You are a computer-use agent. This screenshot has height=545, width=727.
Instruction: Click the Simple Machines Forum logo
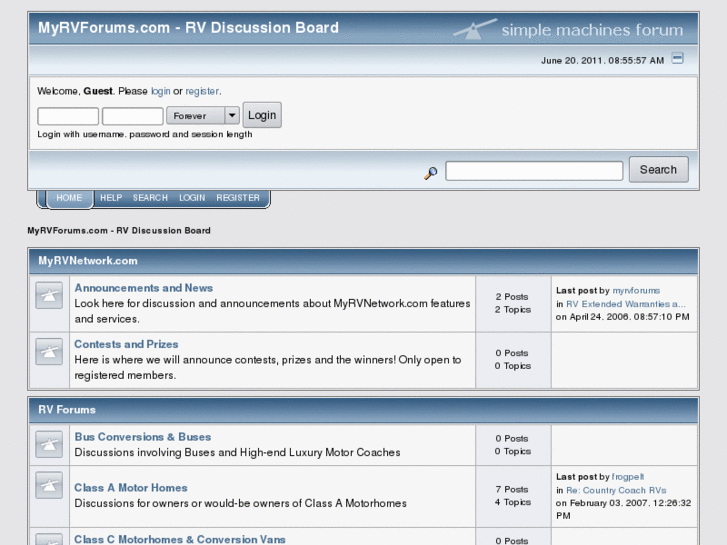click(568, 29)
